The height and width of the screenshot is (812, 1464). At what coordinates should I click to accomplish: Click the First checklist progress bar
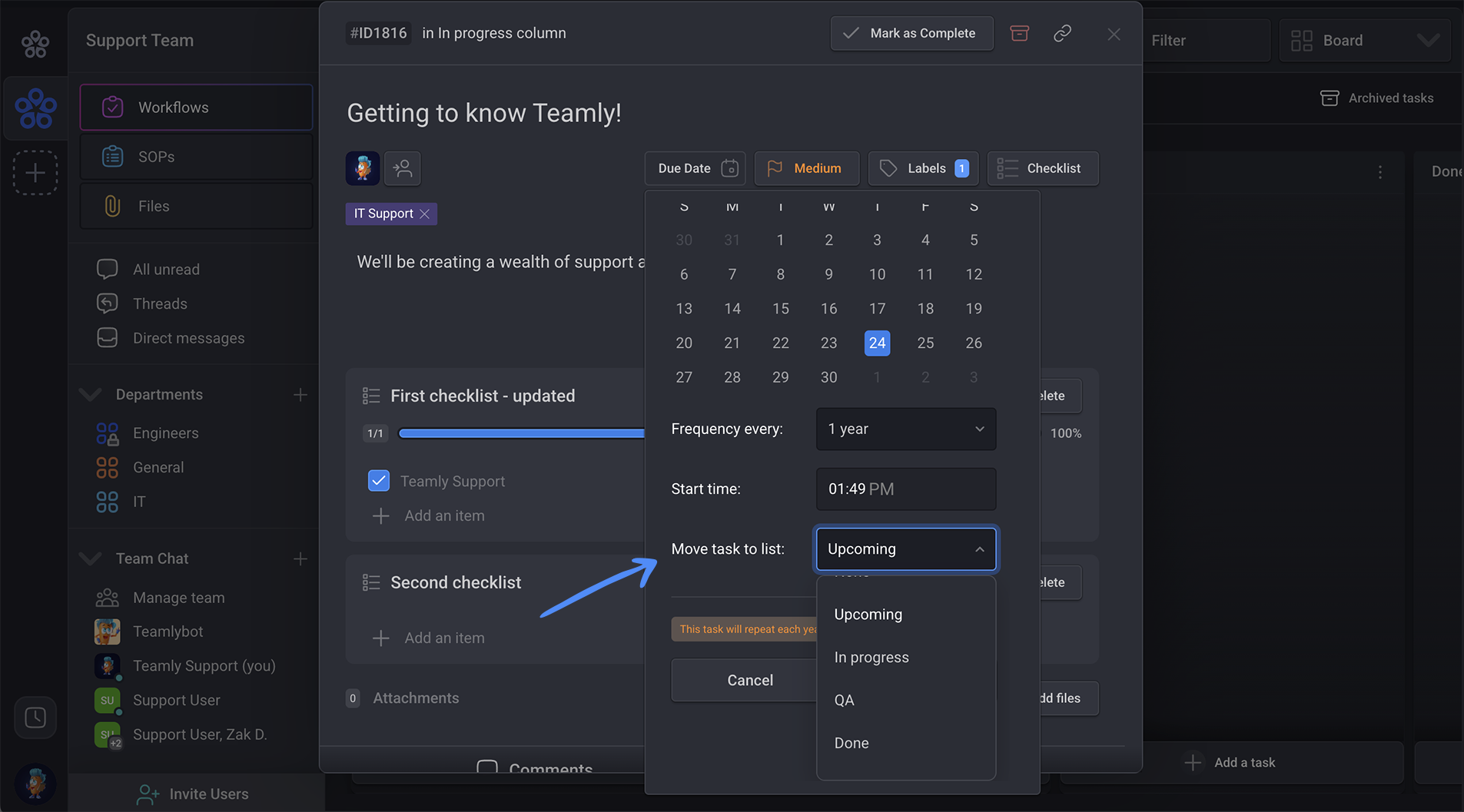coord(522,433)
